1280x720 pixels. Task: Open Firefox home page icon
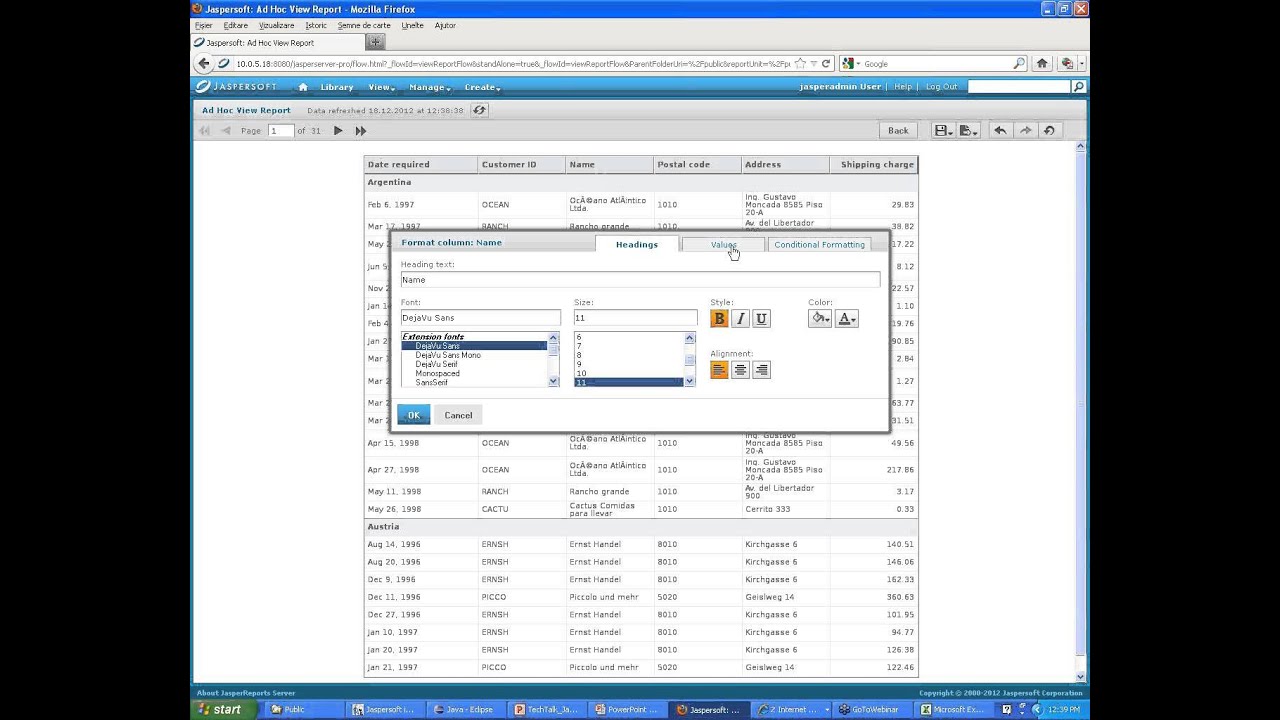(1042, 63)
